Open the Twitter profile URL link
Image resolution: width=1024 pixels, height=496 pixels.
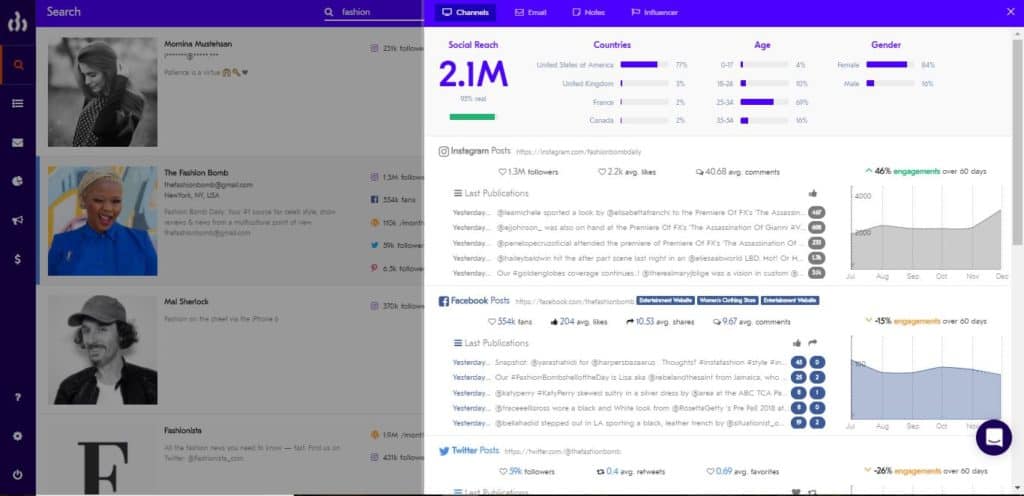(563, 451)
